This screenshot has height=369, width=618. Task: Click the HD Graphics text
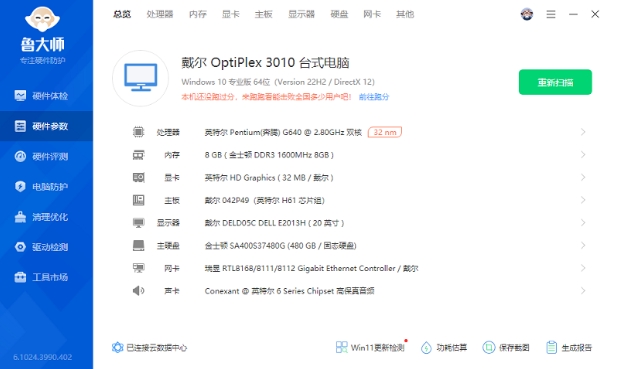pyautogui.click(x=269, y=178)
